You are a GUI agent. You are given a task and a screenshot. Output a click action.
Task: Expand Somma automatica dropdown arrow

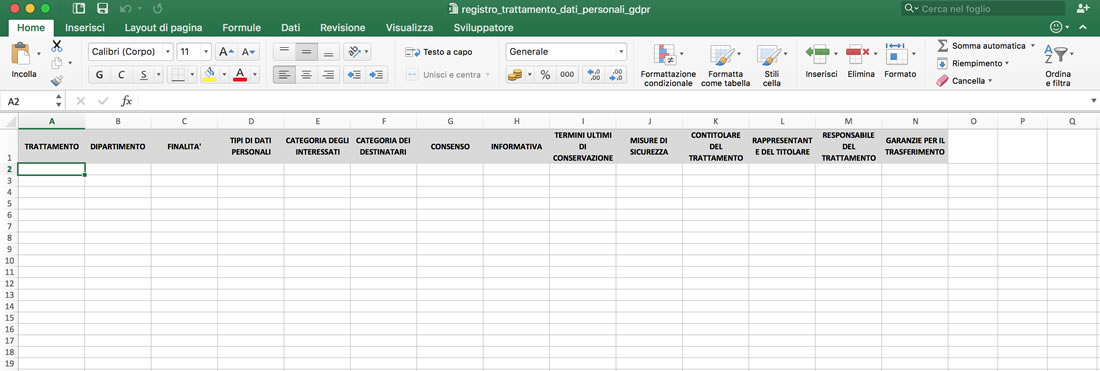(1033, 46)
